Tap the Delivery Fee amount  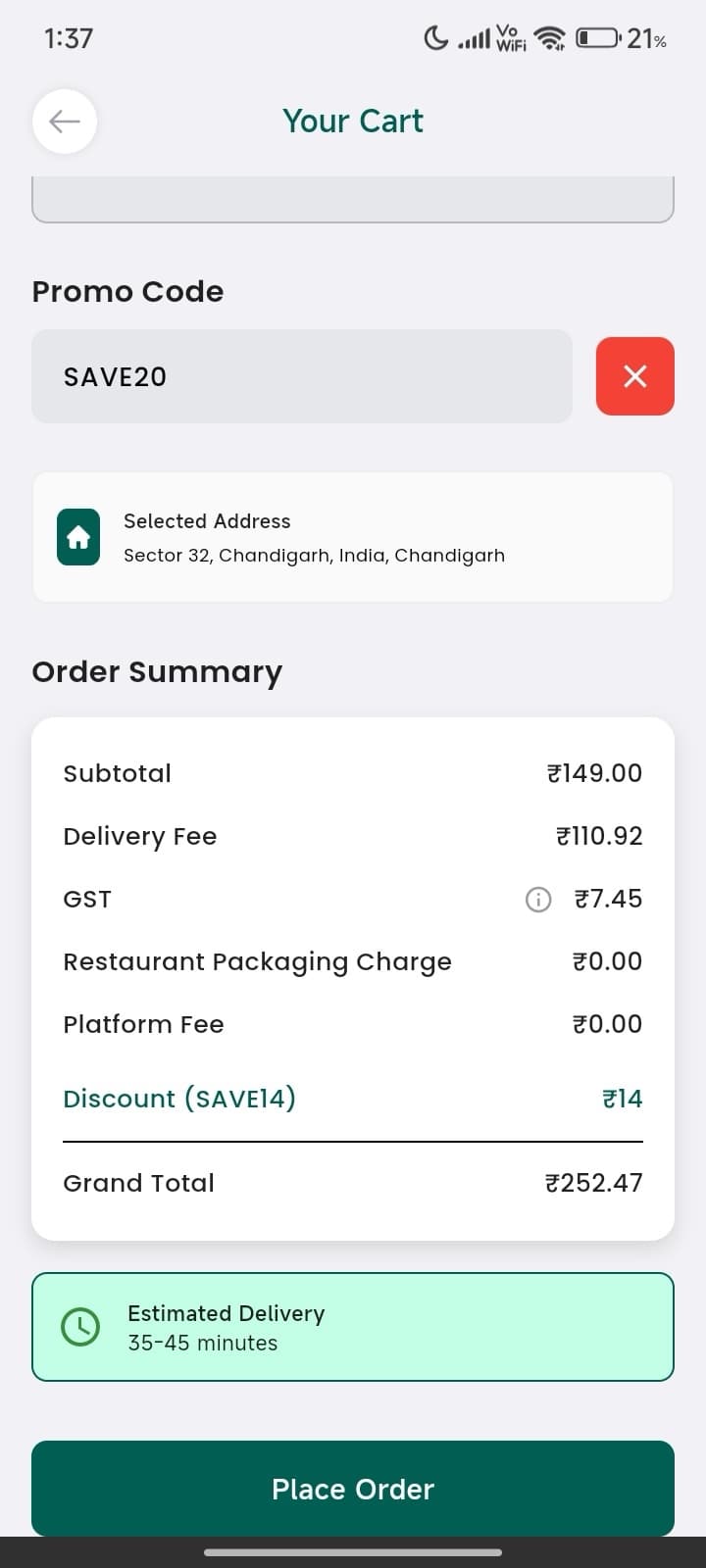tap(599, 836)
